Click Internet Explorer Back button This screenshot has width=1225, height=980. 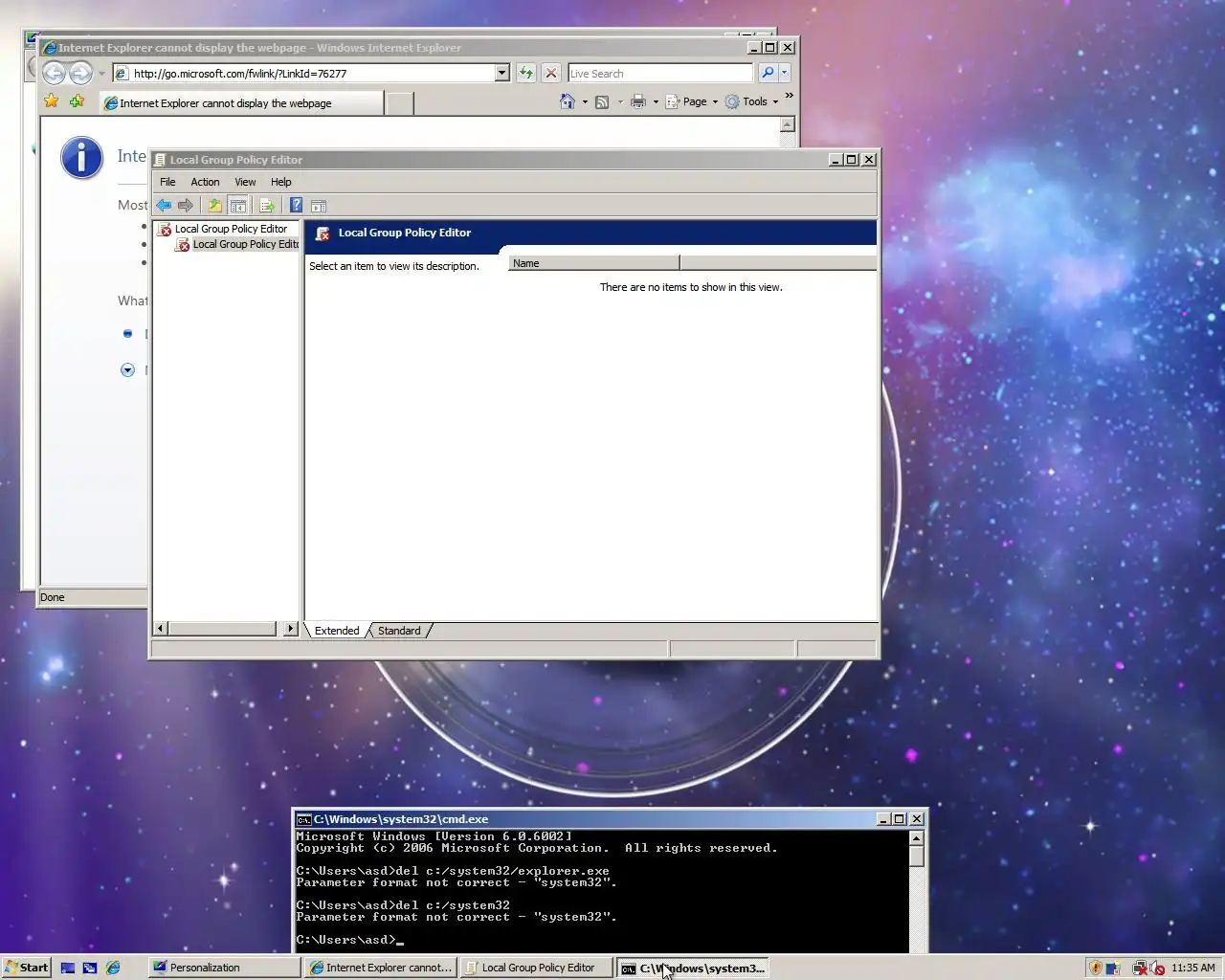click(55, 73)
